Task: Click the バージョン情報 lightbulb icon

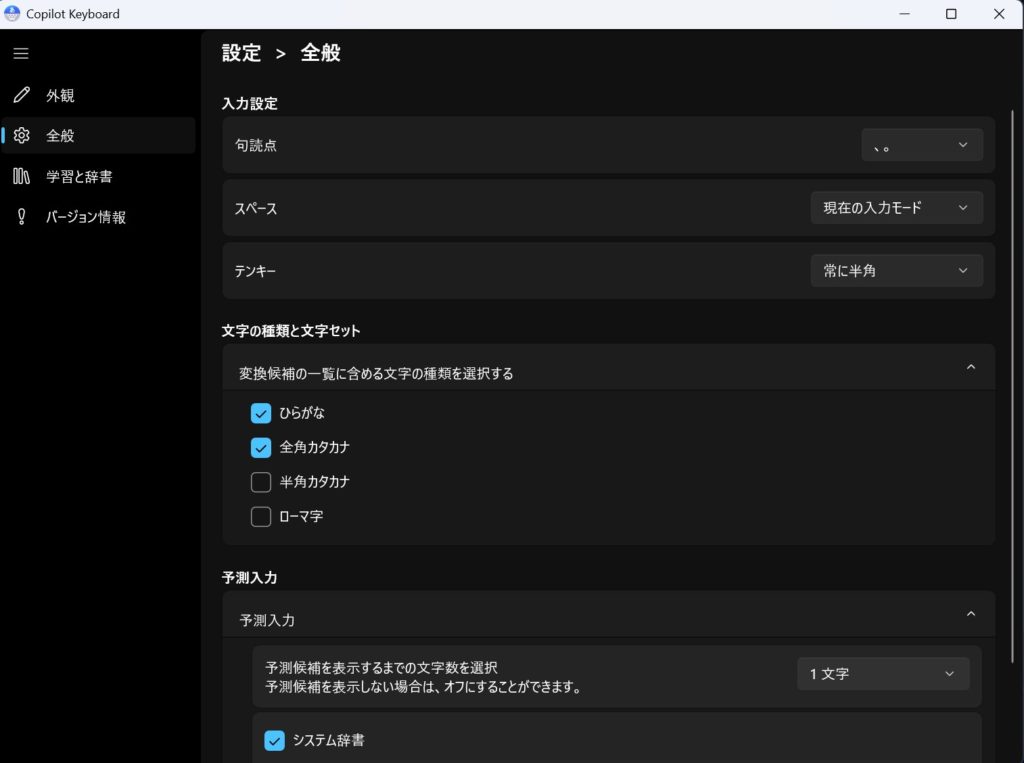Action: pos(21,215)
